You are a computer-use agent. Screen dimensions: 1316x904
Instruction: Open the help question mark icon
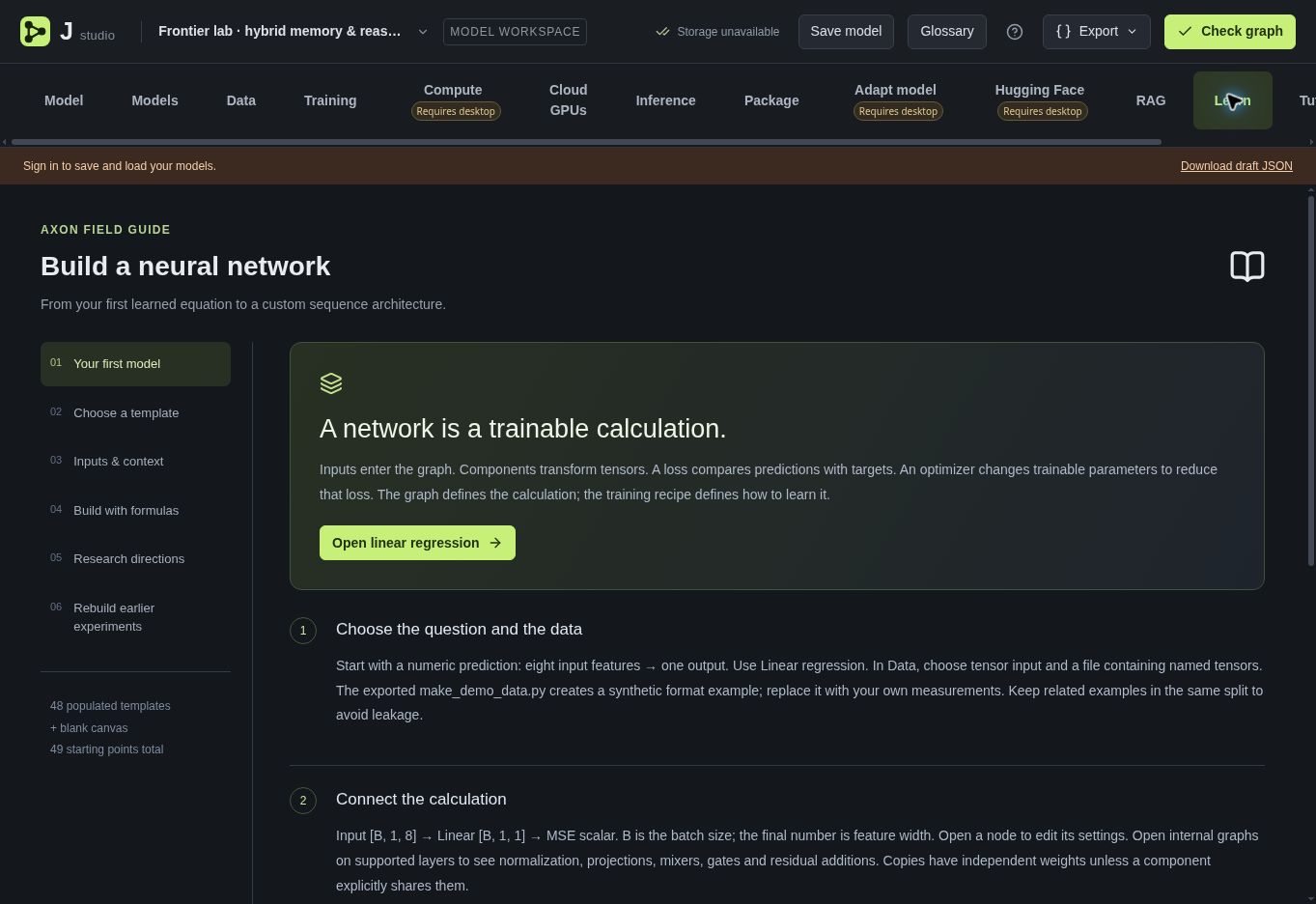[x=1015, y=32]
